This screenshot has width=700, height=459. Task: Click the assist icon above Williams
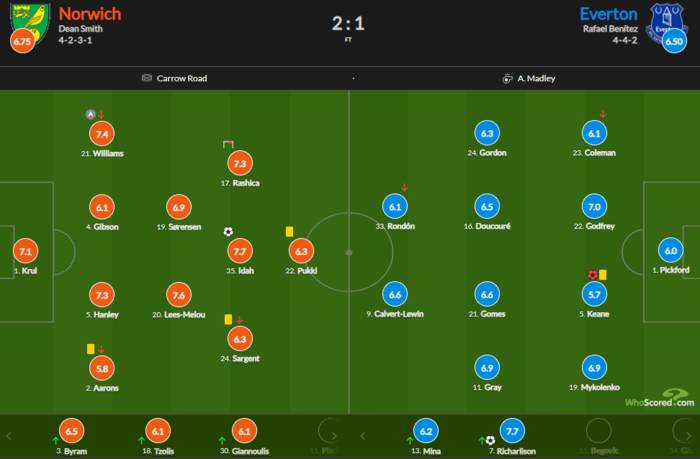tap(90, 113)
